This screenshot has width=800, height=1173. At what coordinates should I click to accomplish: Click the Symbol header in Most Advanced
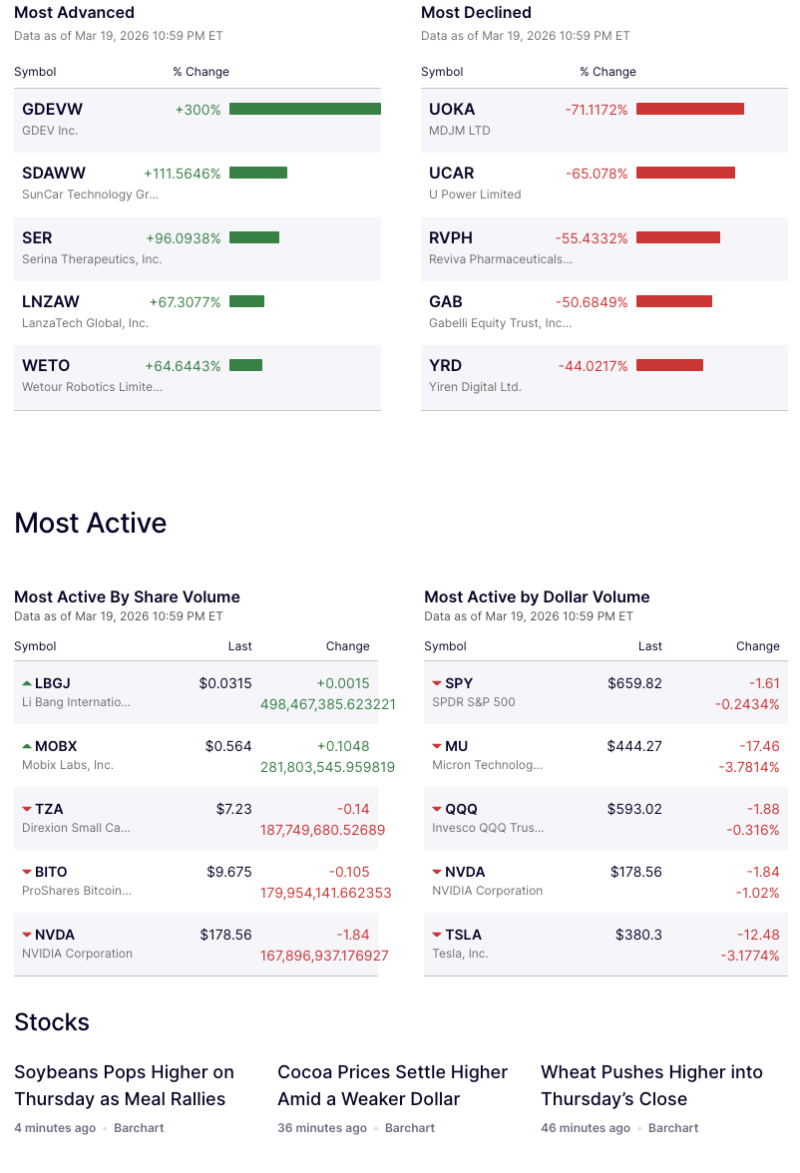click(35, 72)
